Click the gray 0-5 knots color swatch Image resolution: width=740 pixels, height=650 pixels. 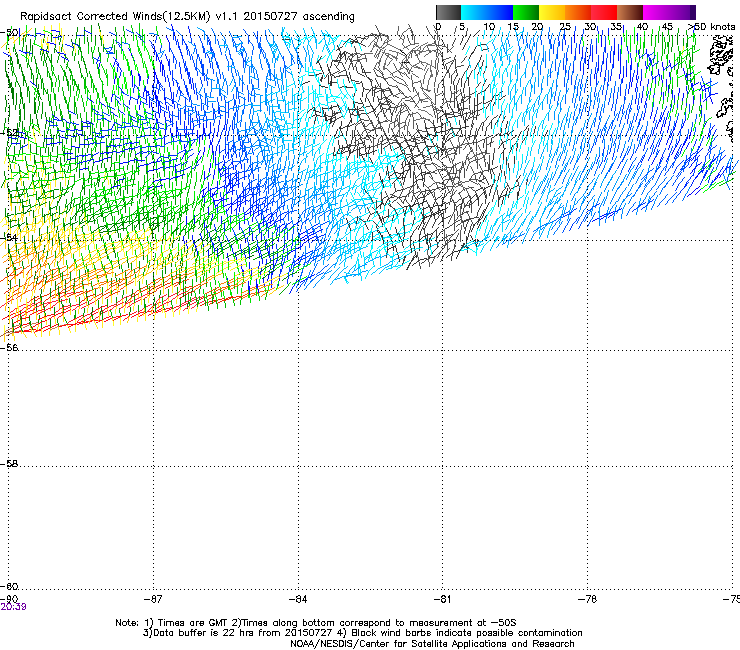(448, 12)
